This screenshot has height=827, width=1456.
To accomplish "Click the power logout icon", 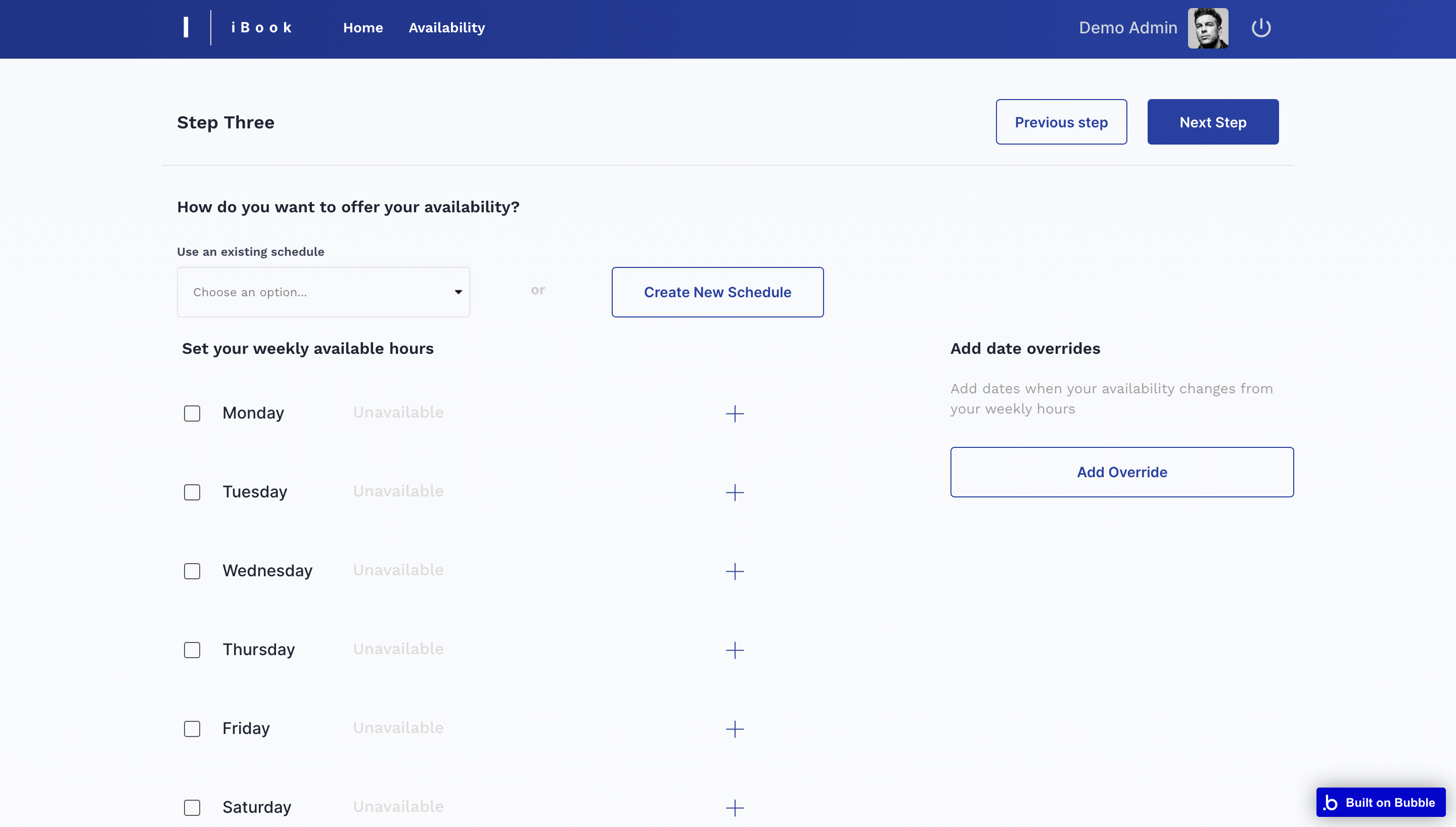I will tap(1261, 28).
